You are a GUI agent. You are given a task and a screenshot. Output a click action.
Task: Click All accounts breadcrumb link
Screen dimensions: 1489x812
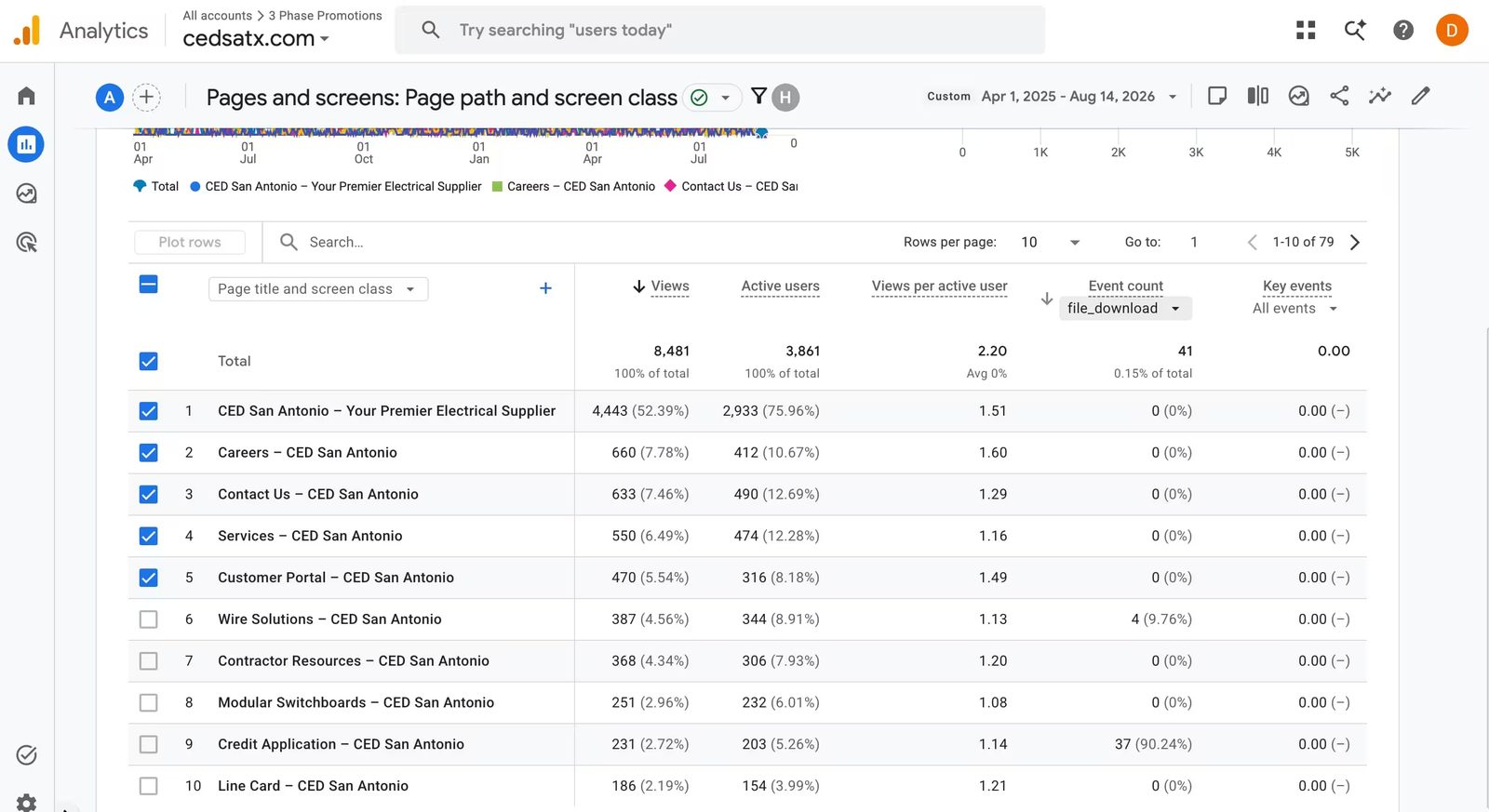pos(217,16)
